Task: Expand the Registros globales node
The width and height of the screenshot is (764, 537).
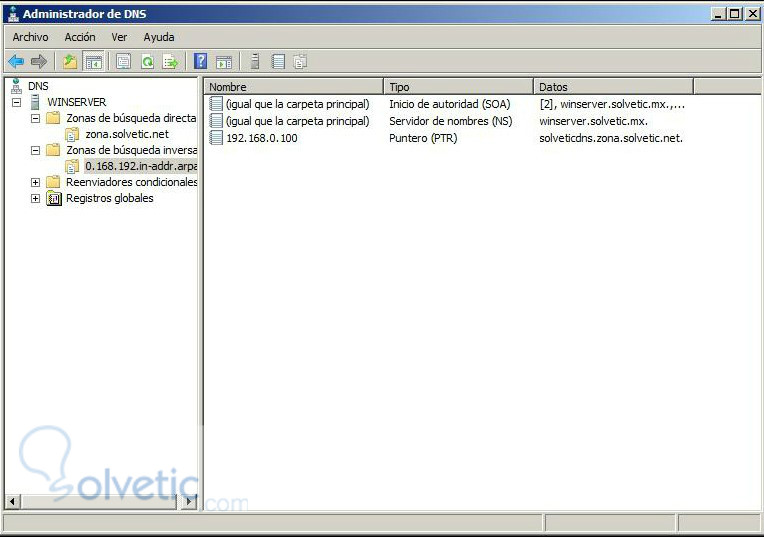Action: (x=36, y=199)
